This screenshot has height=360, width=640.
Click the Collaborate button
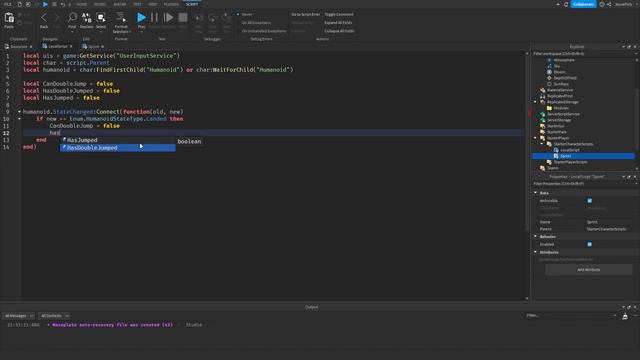pos(583,4)
